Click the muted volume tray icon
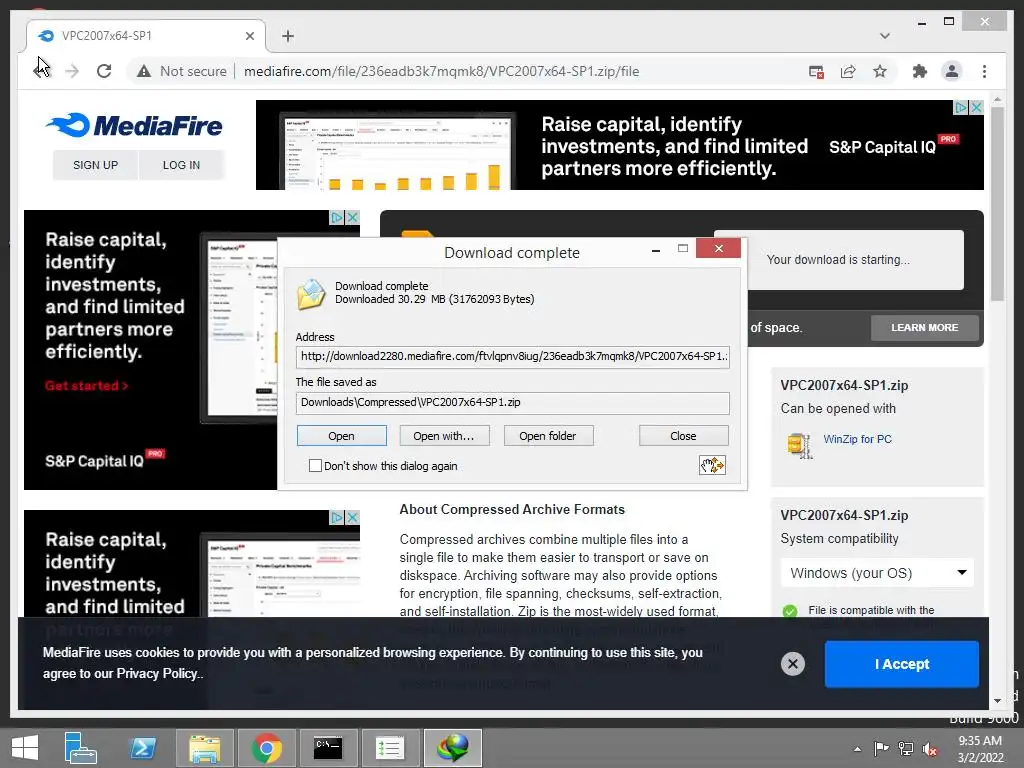 point(929,749)
